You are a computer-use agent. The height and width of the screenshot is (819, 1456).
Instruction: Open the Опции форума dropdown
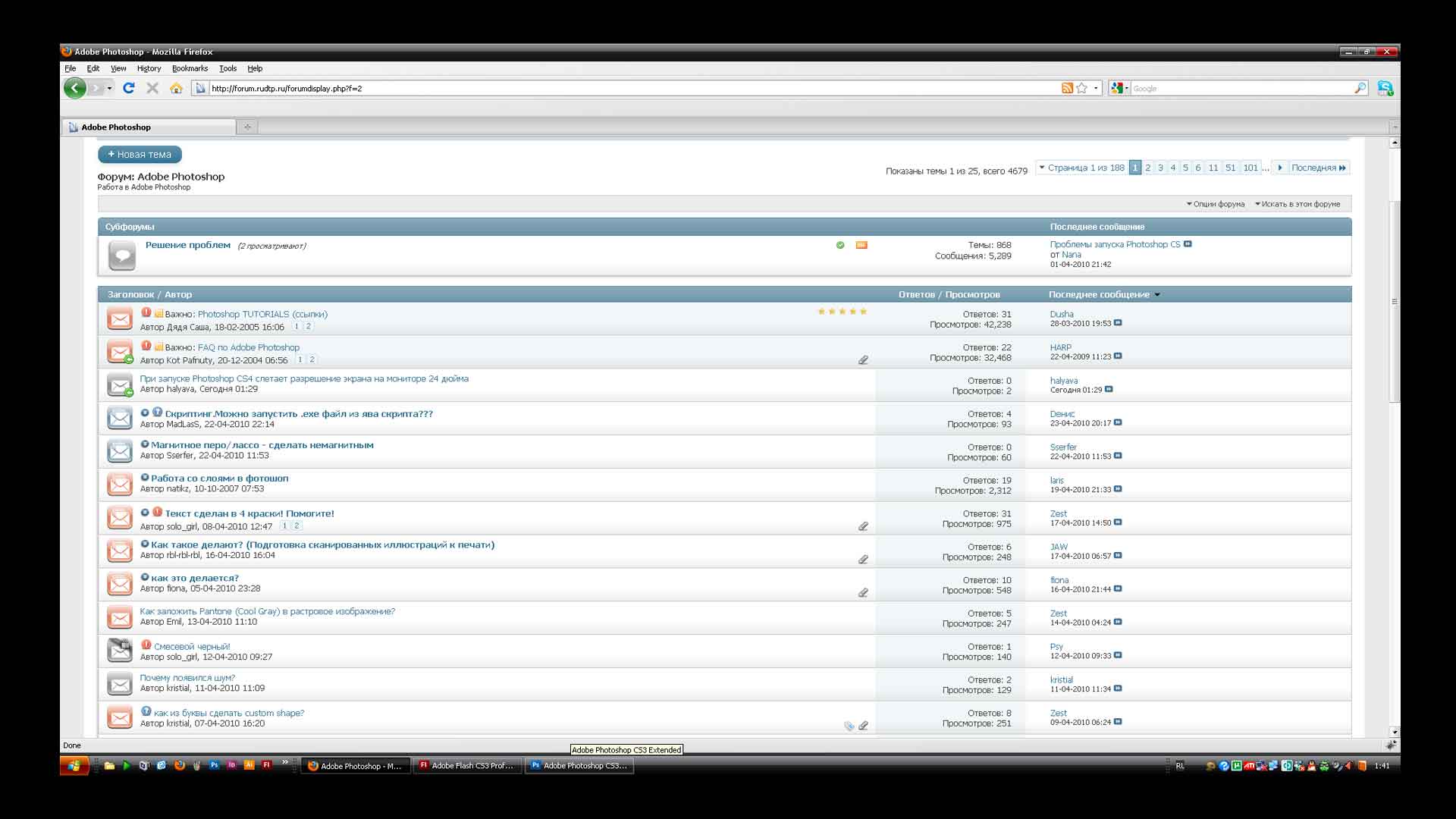point(1216,204)
